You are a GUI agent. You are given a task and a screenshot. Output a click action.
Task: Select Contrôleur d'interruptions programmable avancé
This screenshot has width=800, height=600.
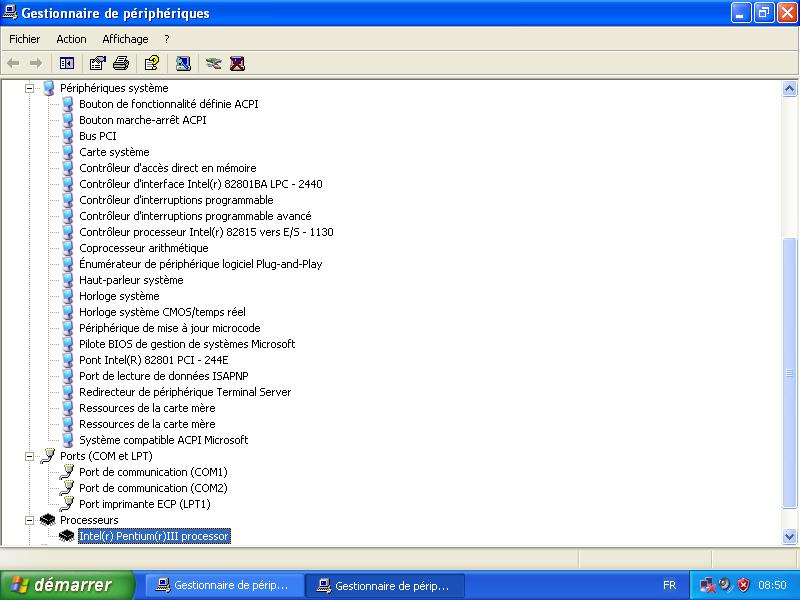(195, 216)
